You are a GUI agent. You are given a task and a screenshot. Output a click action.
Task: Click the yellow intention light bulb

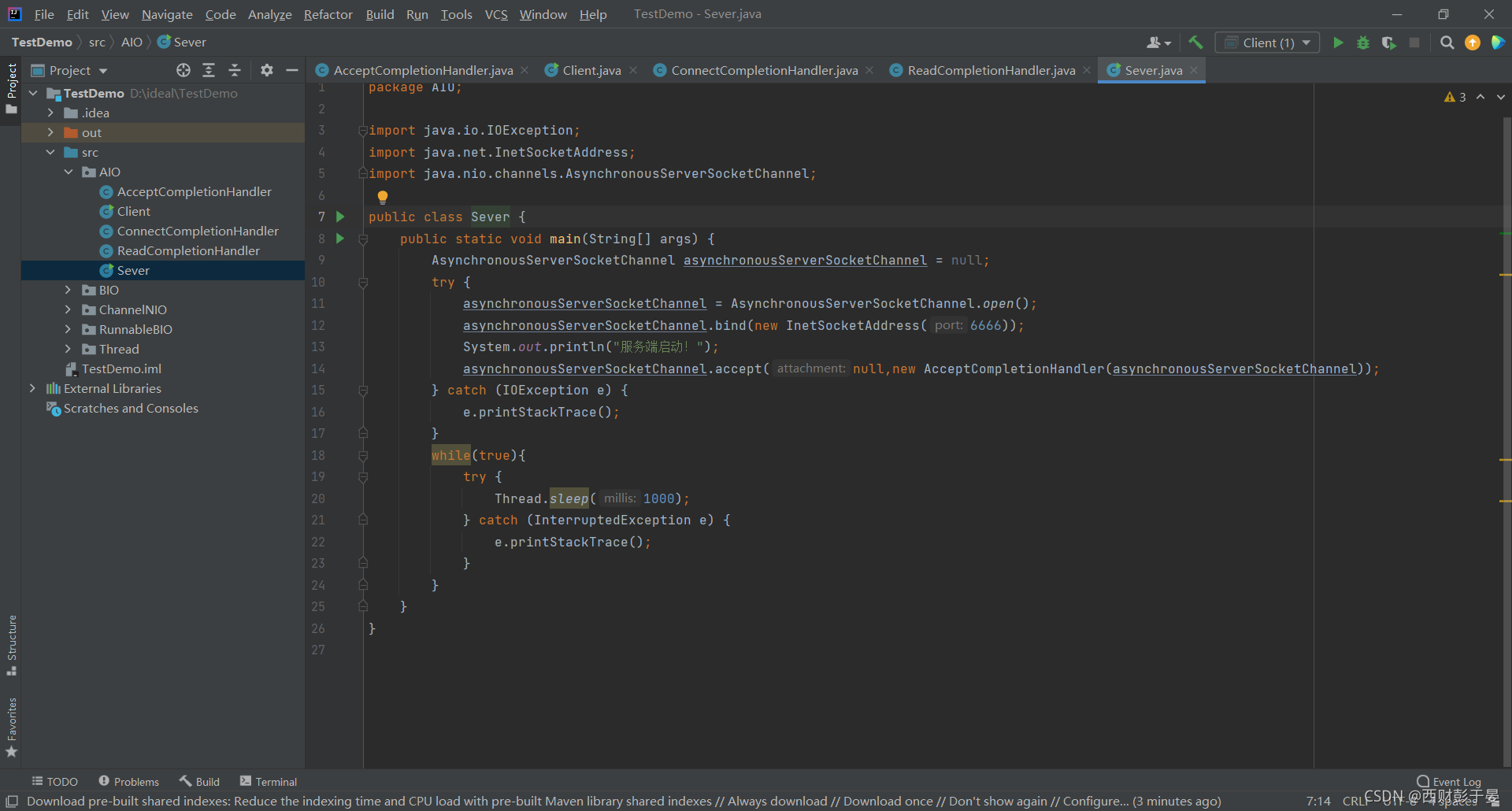pos(383,197)
